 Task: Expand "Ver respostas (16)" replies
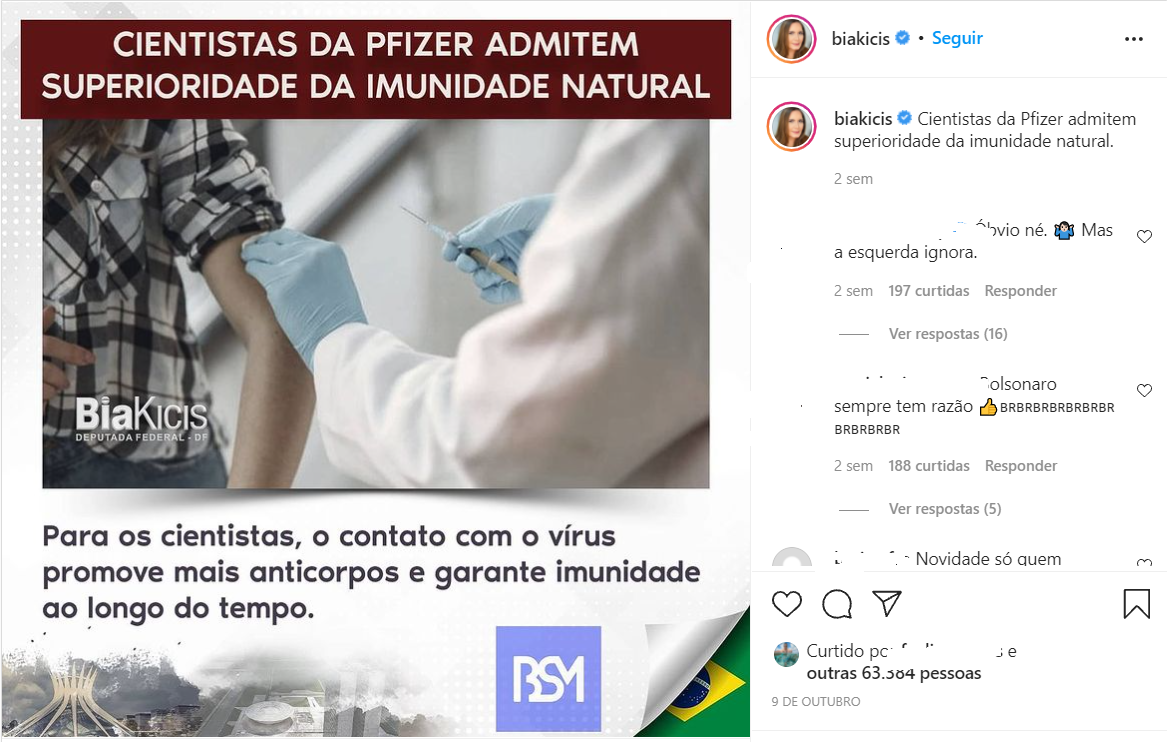[x=947, y=334]
